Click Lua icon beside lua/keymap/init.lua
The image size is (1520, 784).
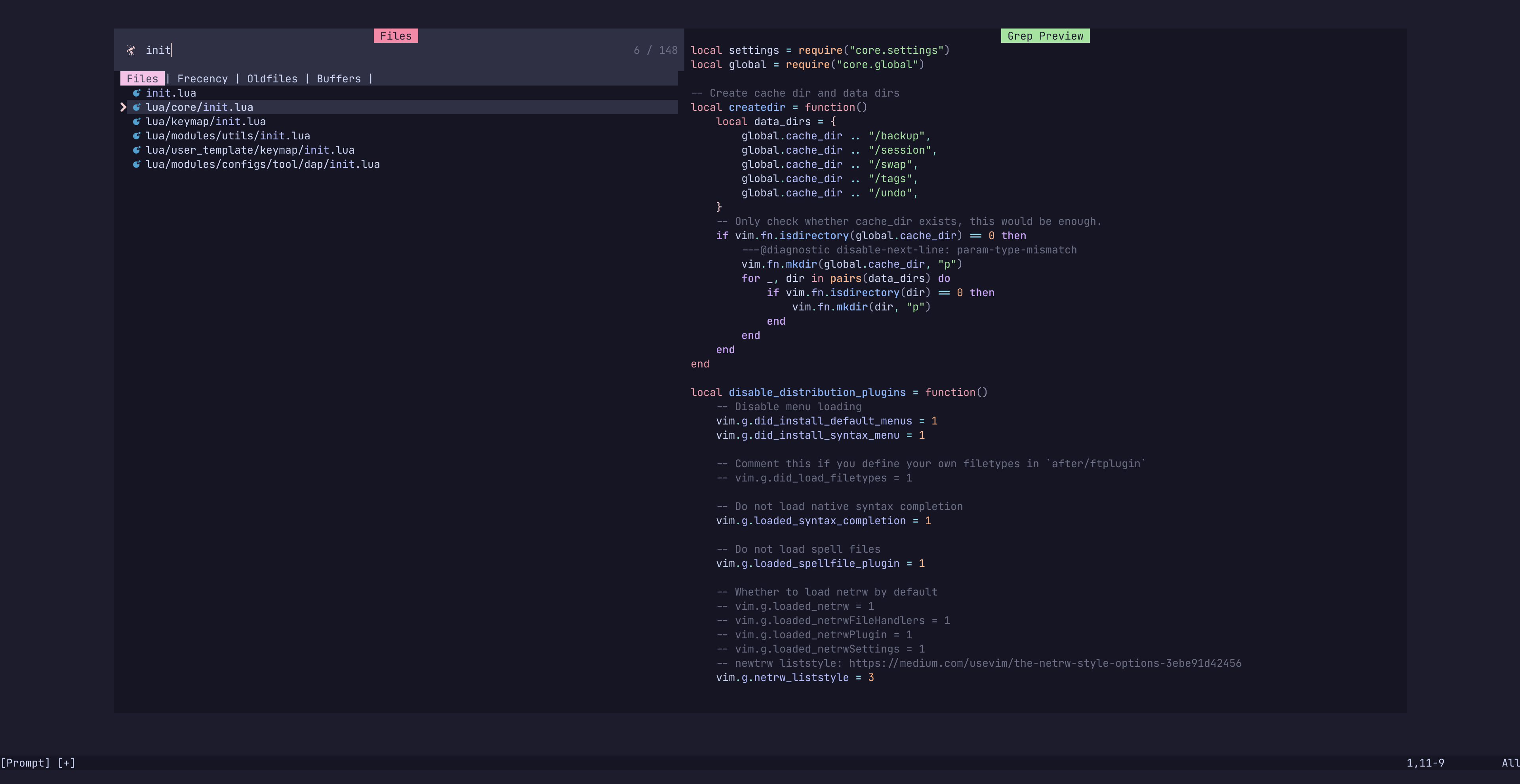point(136,121)
